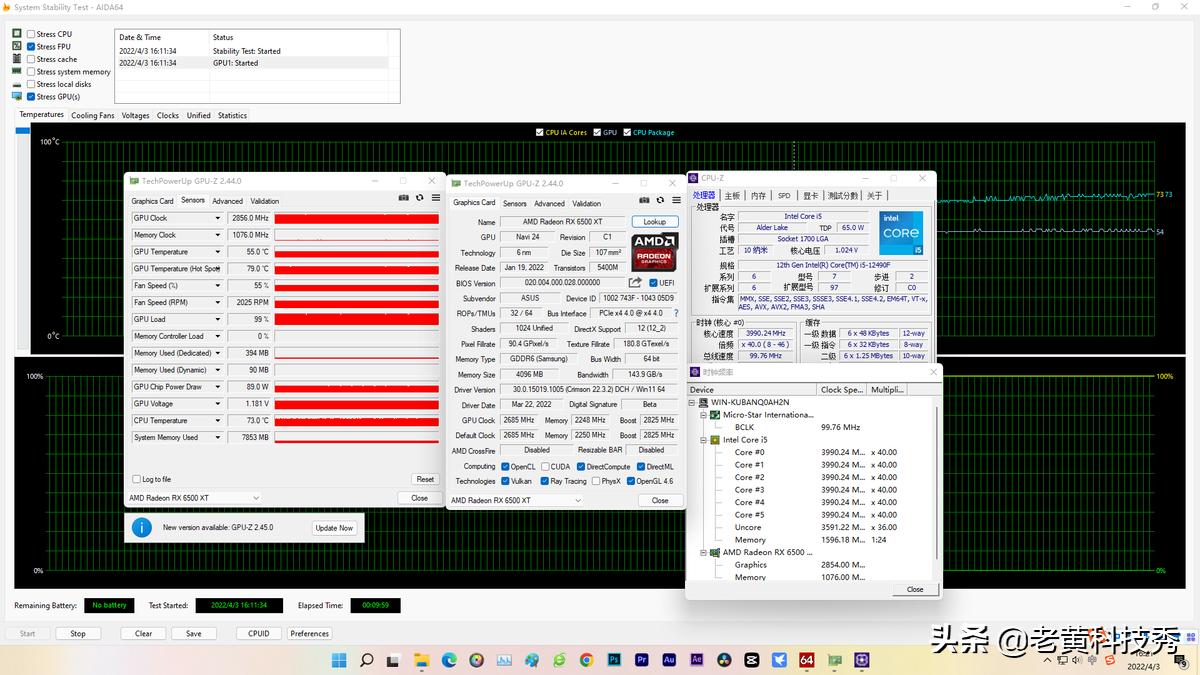Toggle the Log to file checkbox
Screen dimensions: 1200x675
click(137, 479)
